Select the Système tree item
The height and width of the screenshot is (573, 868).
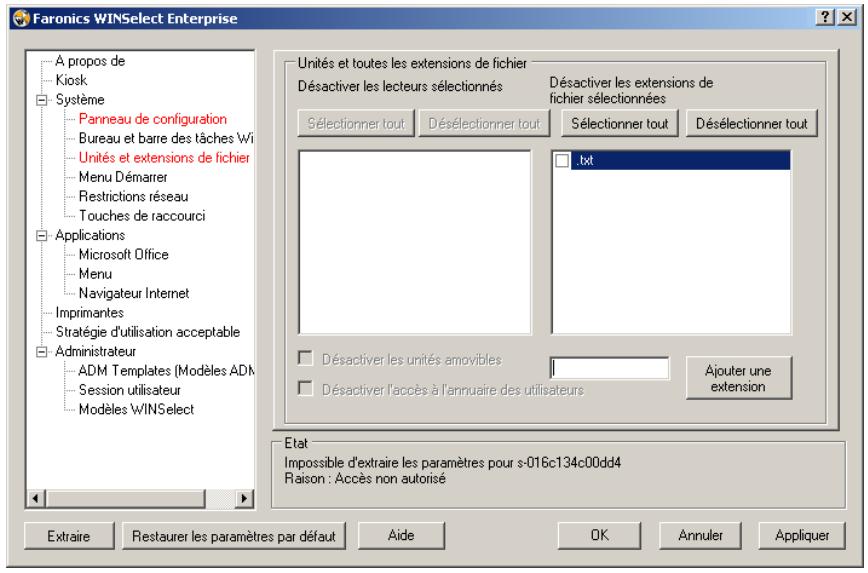80,100
